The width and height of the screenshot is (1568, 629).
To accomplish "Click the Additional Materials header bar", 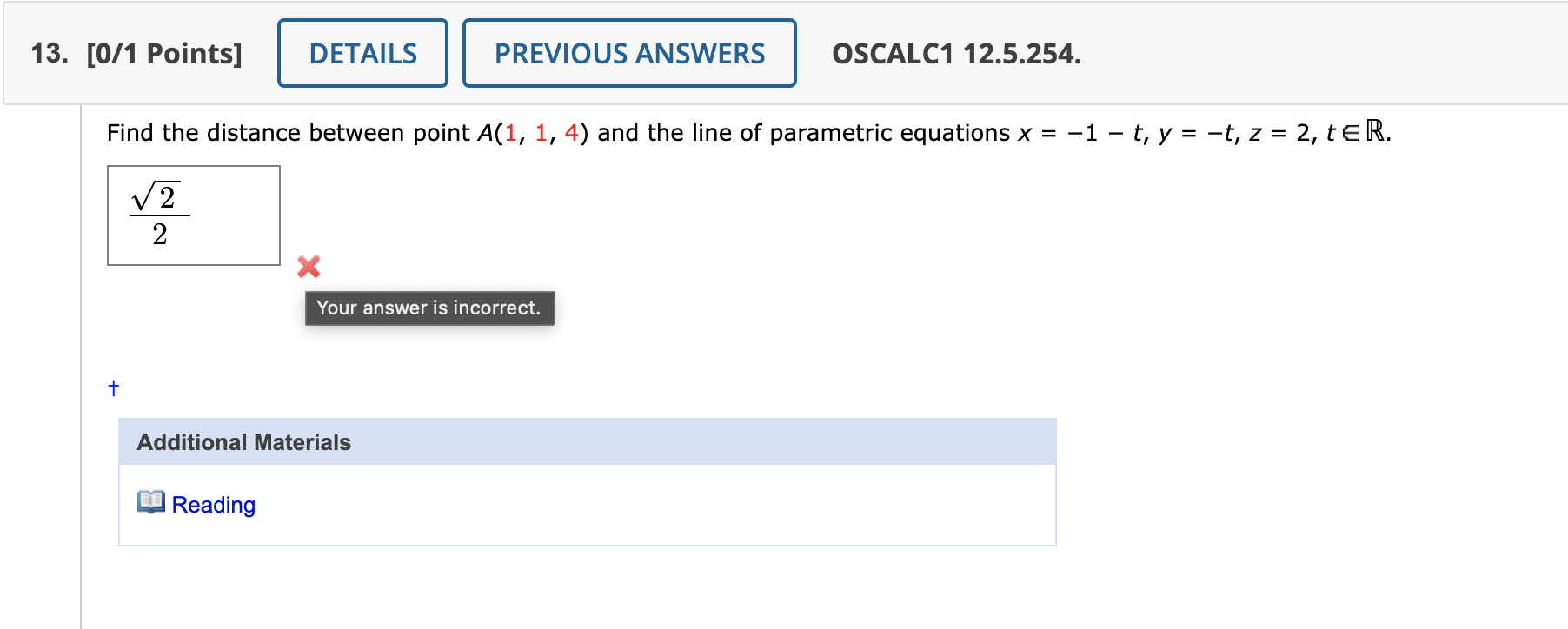I will point(587,442).
